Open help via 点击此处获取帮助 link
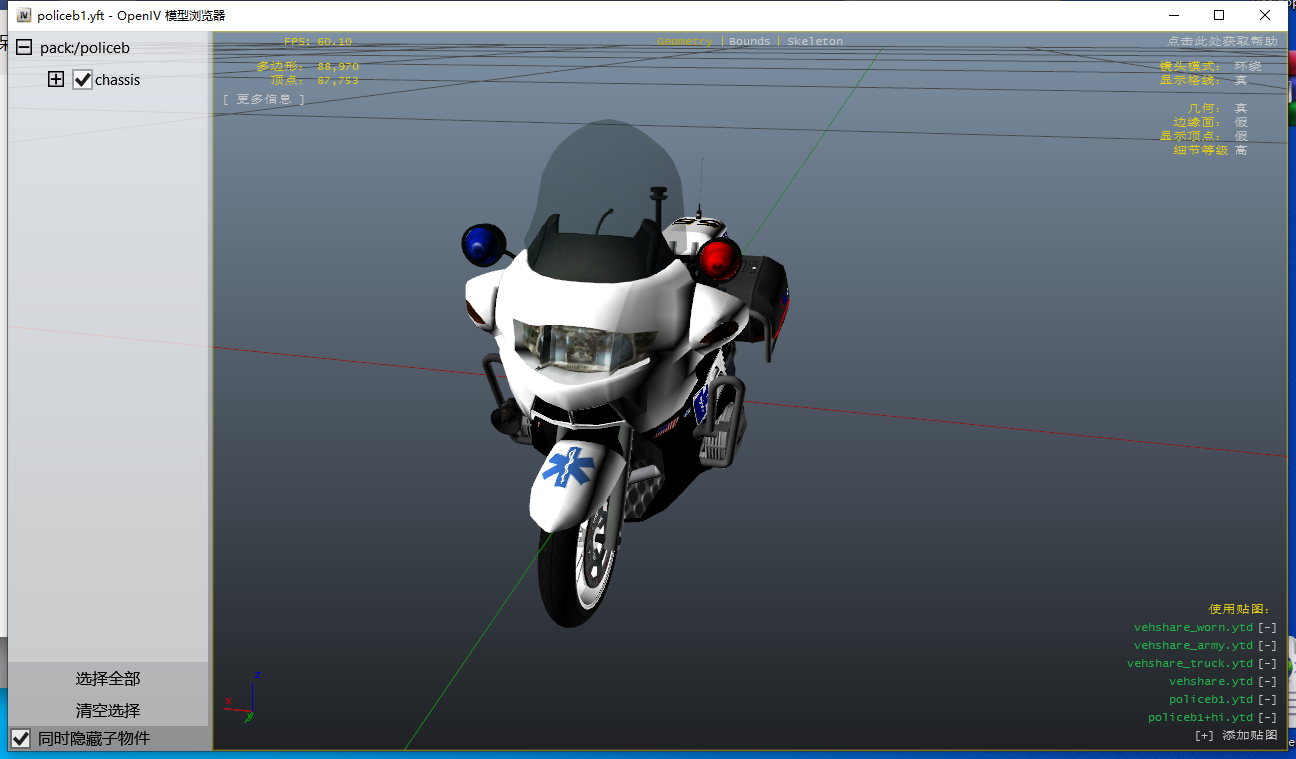Image resolution: width=1296 pixels, height=759 pixels. tap(1221, 42)
